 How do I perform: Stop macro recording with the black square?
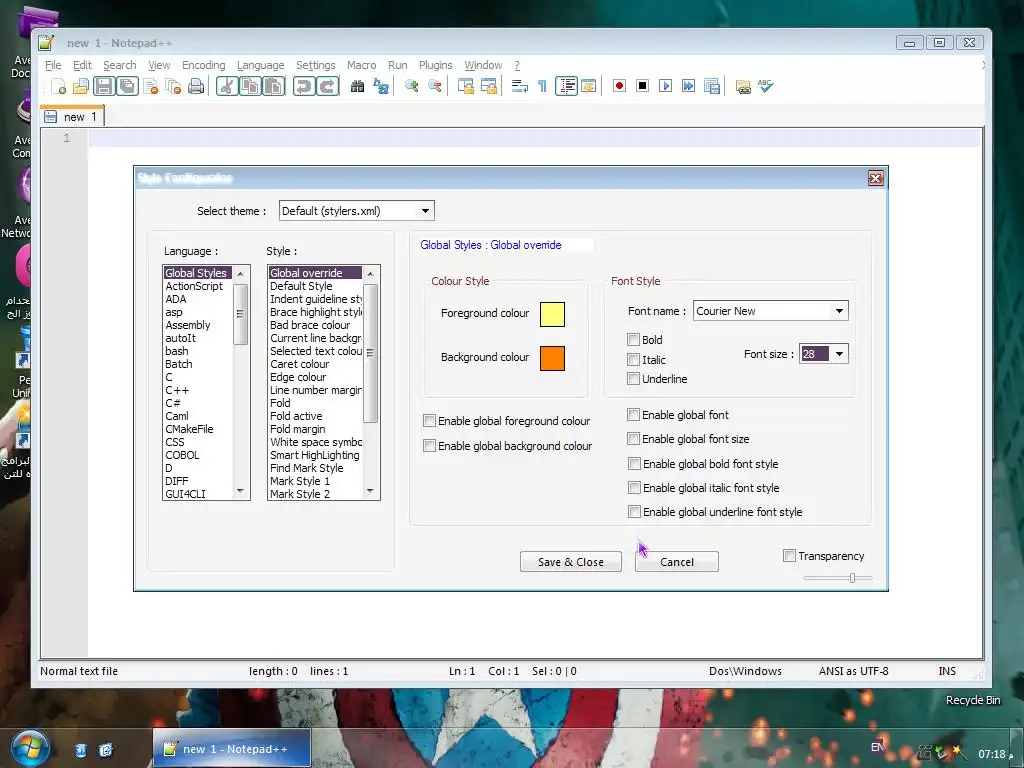[x=643, y=86]
